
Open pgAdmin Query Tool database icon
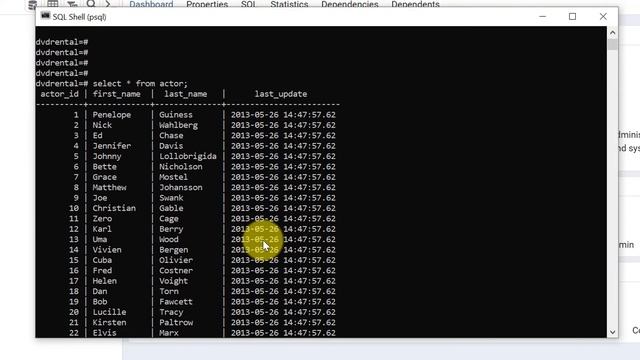[x=33, y=4]
